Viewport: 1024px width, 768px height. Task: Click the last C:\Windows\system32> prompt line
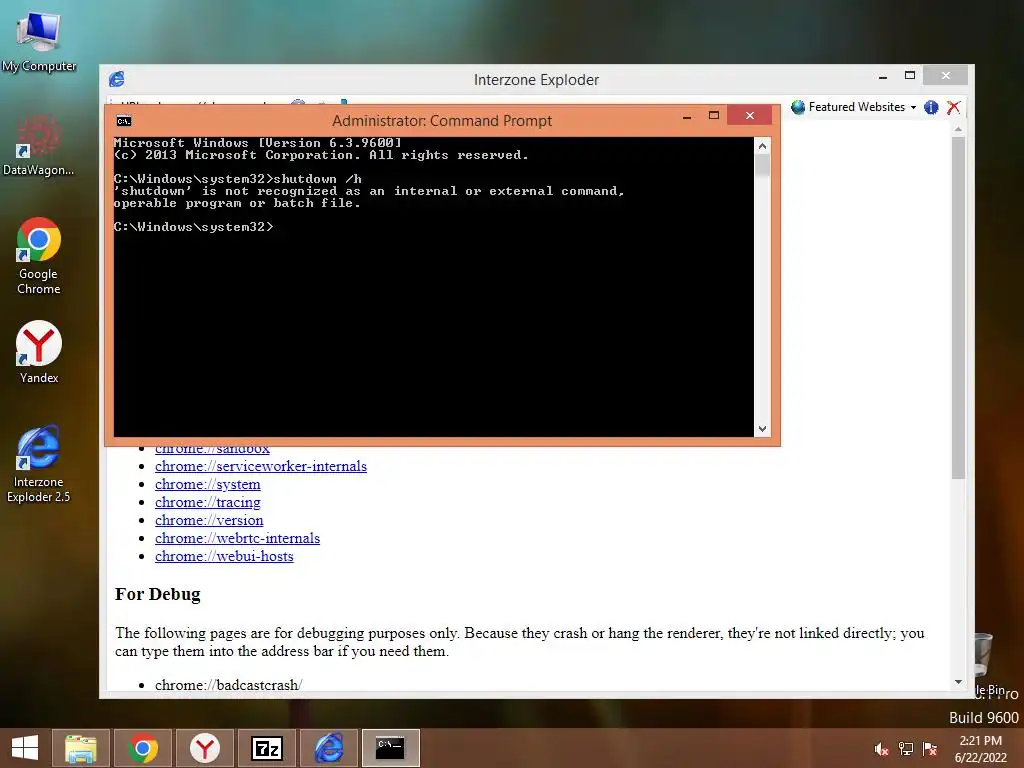point(193,227)
